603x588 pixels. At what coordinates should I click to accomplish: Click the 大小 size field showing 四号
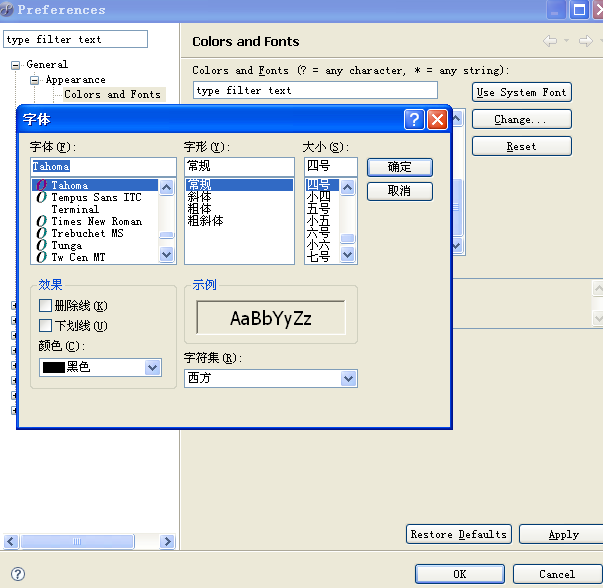coord(331,167)
